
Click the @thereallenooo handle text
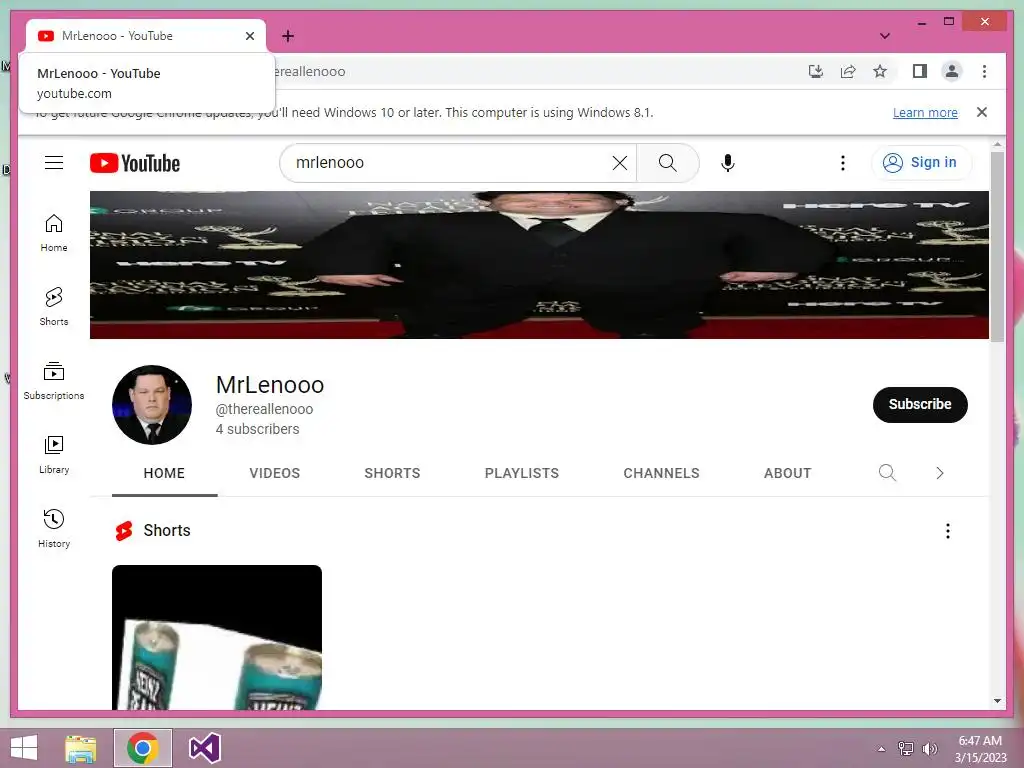tap(264, 409)
